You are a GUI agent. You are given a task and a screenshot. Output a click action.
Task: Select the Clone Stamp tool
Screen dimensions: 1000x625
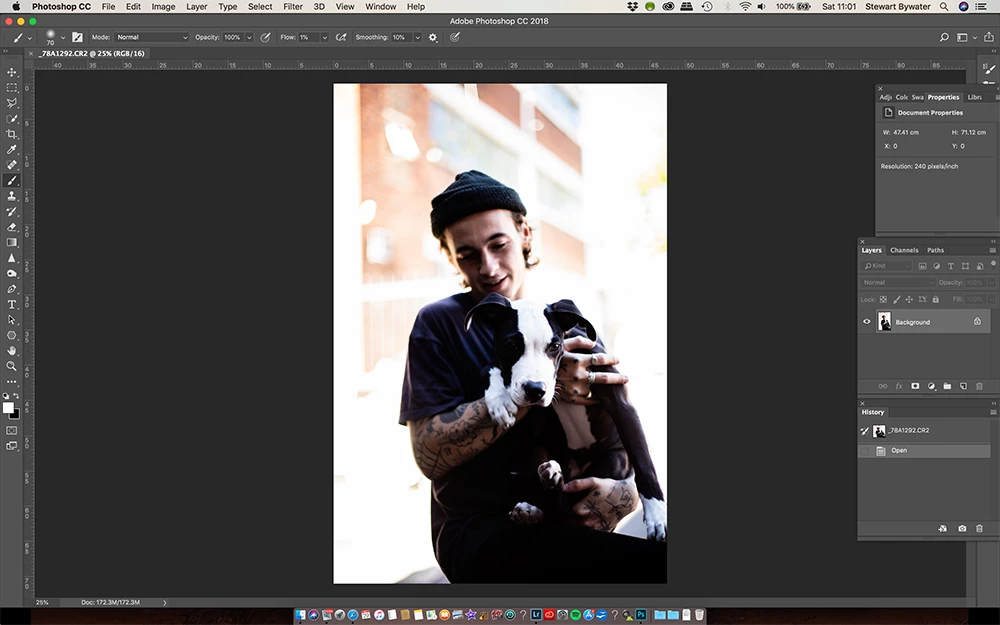[11, 196]
